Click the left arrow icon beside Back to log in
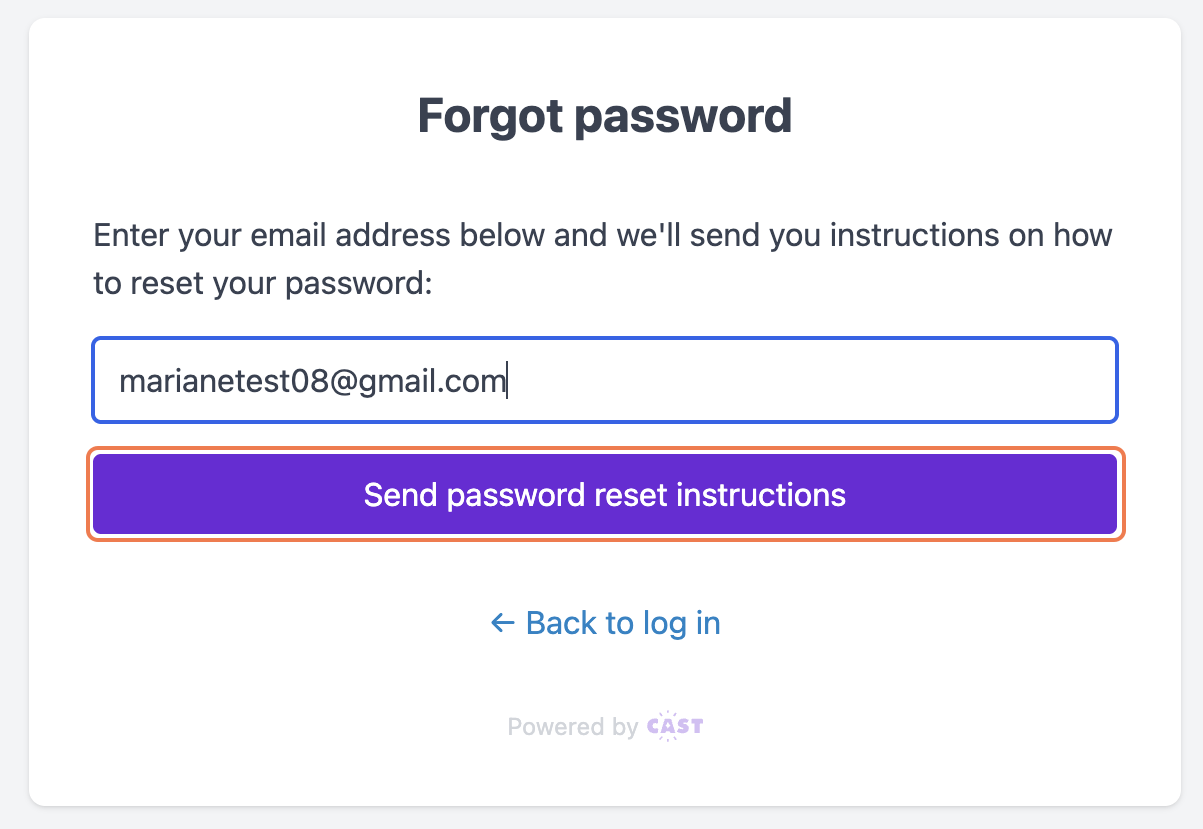Image resolution: width=1203 pixels, height=829 pixels. [x=502, y=623]
